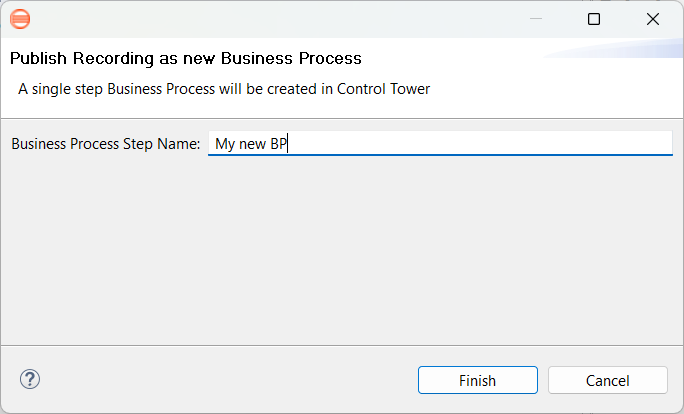Click Finish to publish the Business Process
The width and height of the screenshot is (684, 414).
[478, 380]
